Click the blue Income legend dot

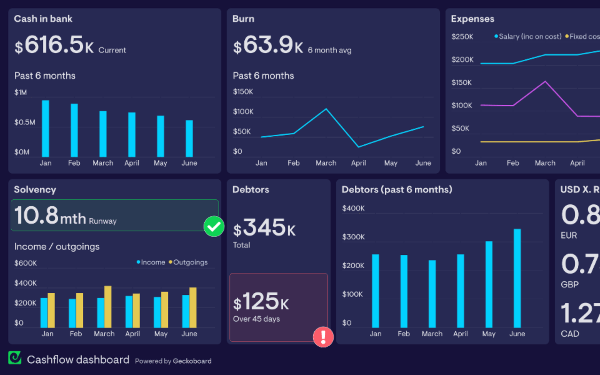[139, 262]
